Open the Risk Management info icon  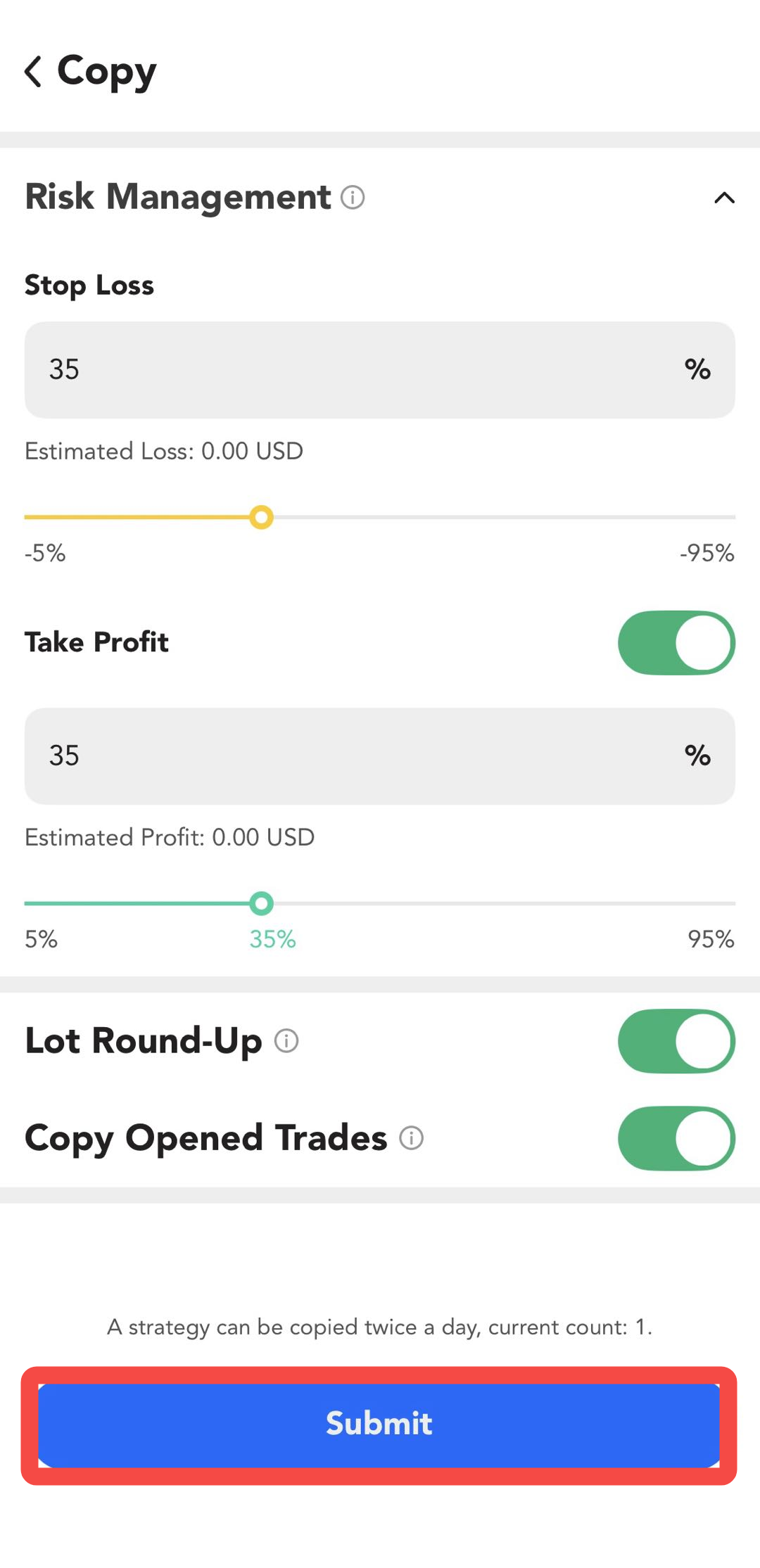coord(353,197)
